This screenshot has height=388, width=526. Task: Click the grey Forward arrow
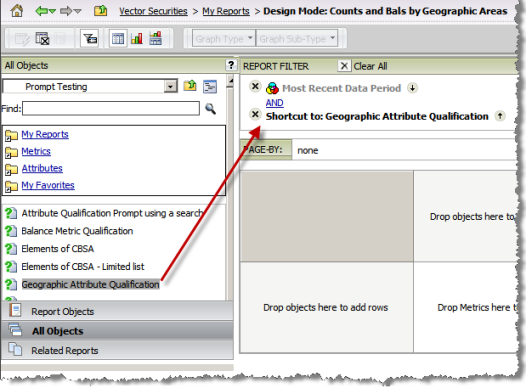(x=66, y=11)
